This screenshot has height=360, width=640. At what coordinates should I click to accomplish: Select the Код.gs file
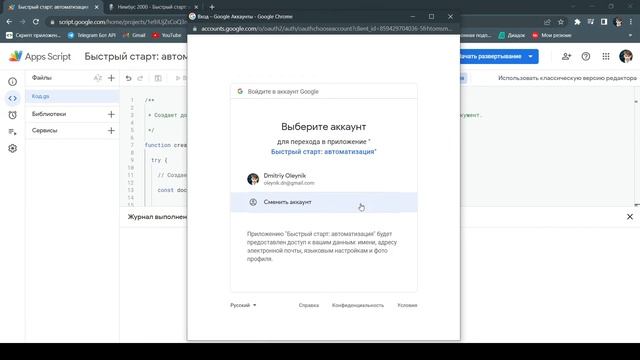(73, 96)
